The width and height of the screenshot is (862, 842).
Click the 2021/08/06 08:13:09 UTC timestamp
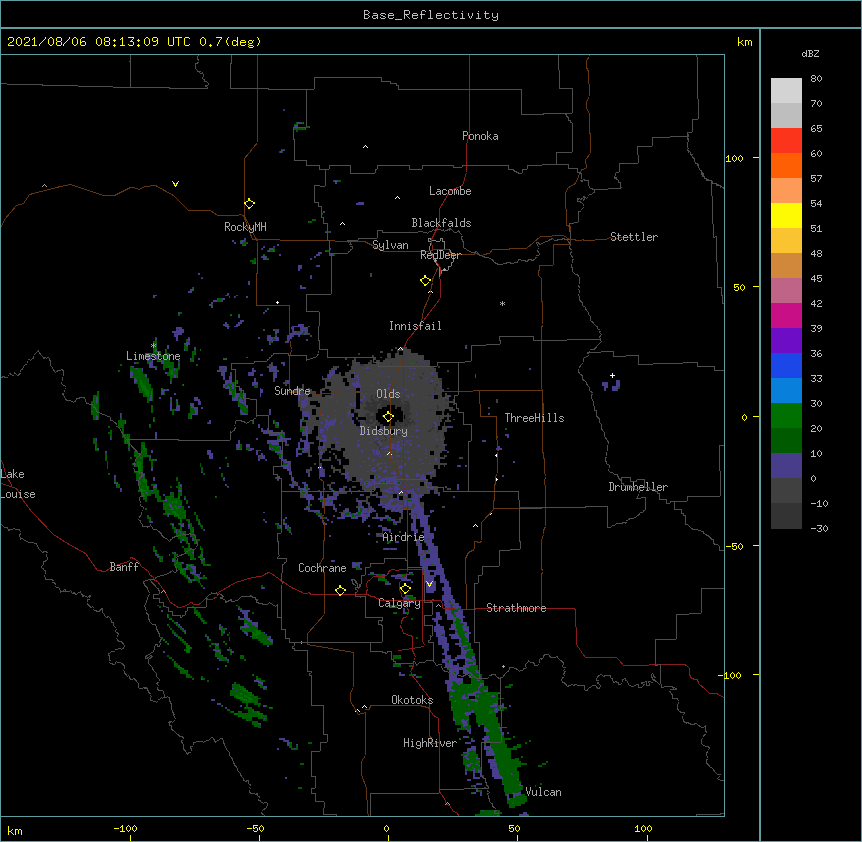pyautogui.click(x=99, y=42)
